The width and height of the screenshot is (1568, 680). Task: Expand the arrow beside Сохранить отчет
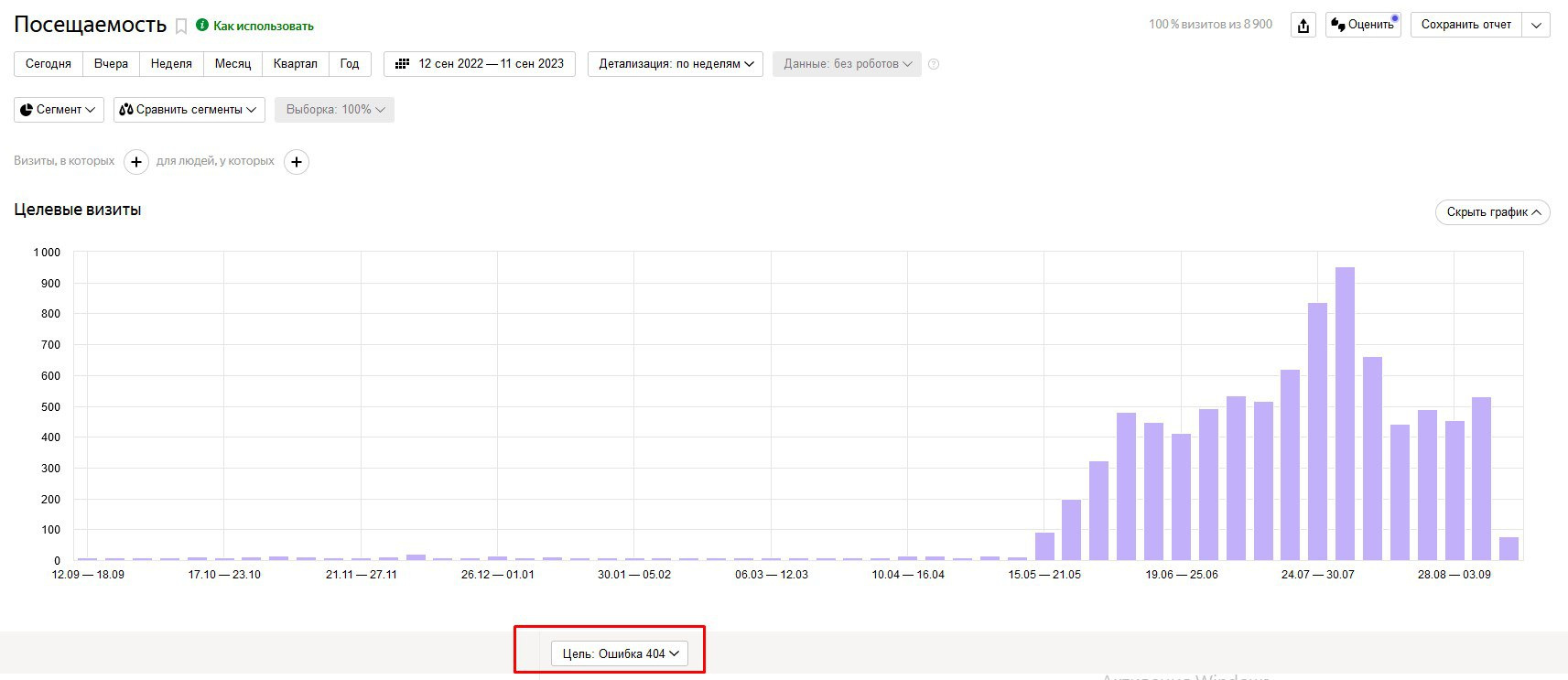coord(1536,25)
